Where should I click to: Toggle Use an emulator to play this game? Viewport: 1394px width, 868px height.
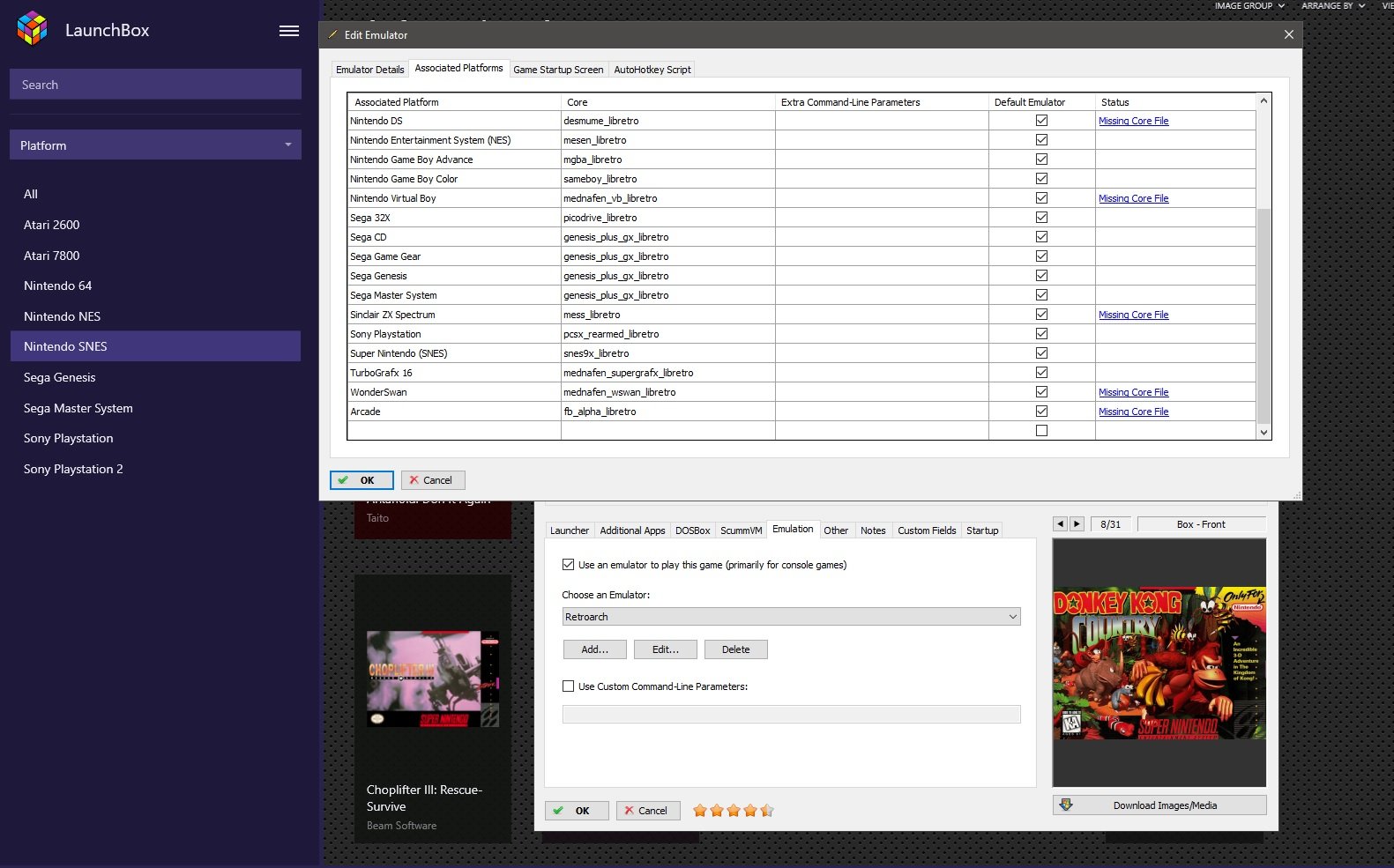click(568, 565)
